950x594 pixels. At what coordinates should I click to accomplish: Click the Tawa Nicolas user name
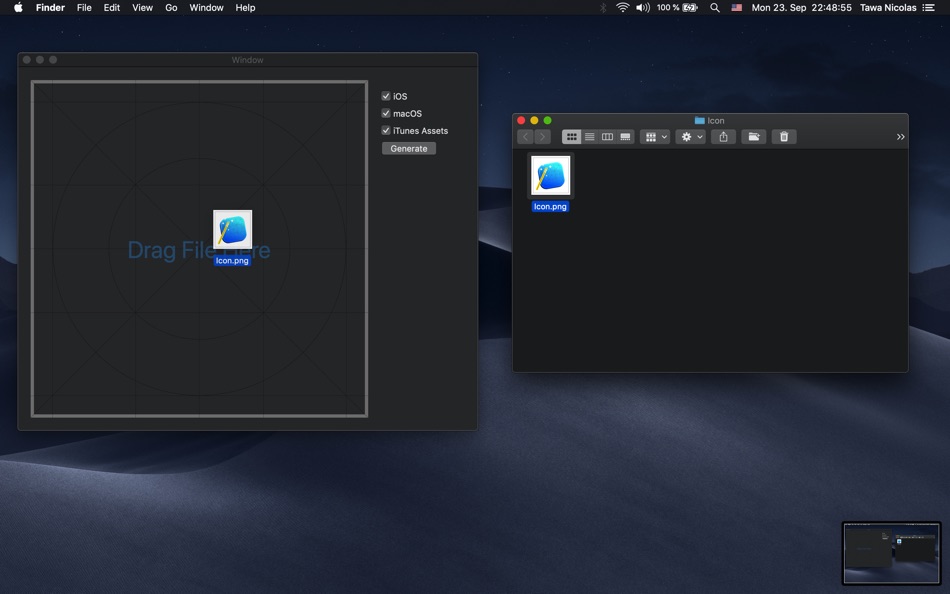click(888, 7)
